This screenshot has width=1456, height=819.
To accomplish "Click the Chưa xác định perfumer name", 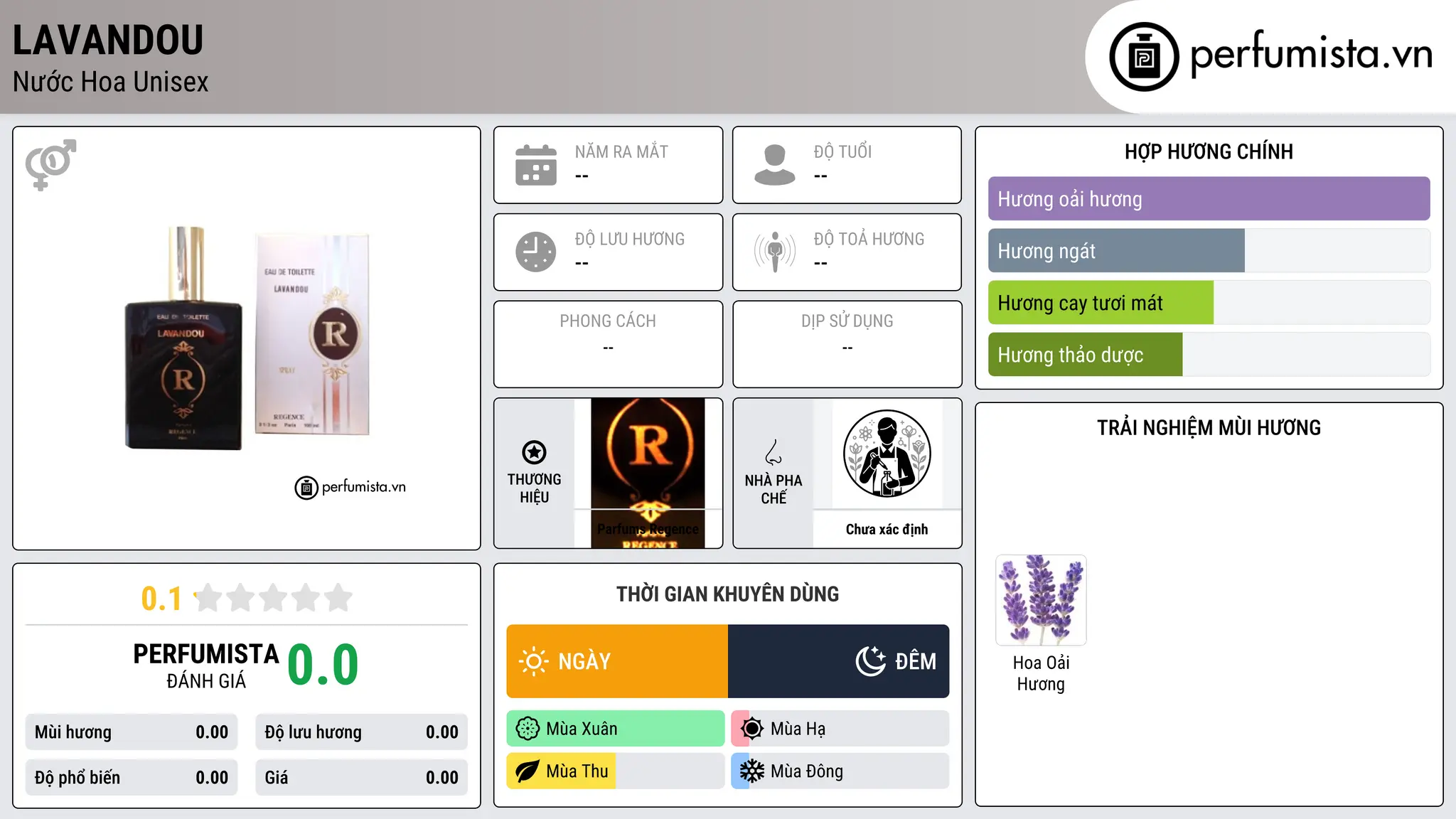I will tap(887, 530).
